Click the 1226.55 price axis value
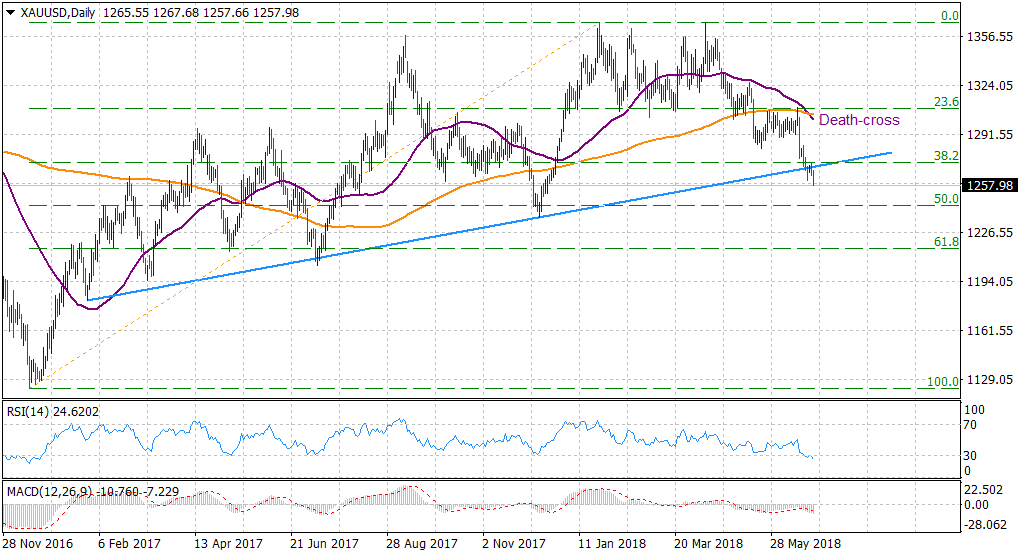 (x=987, y=233)
